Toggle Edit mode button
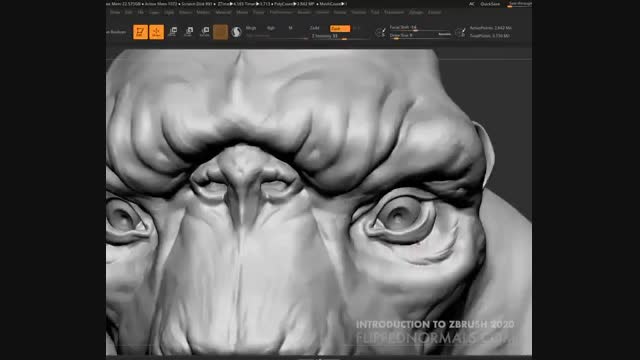 [140, 32]
